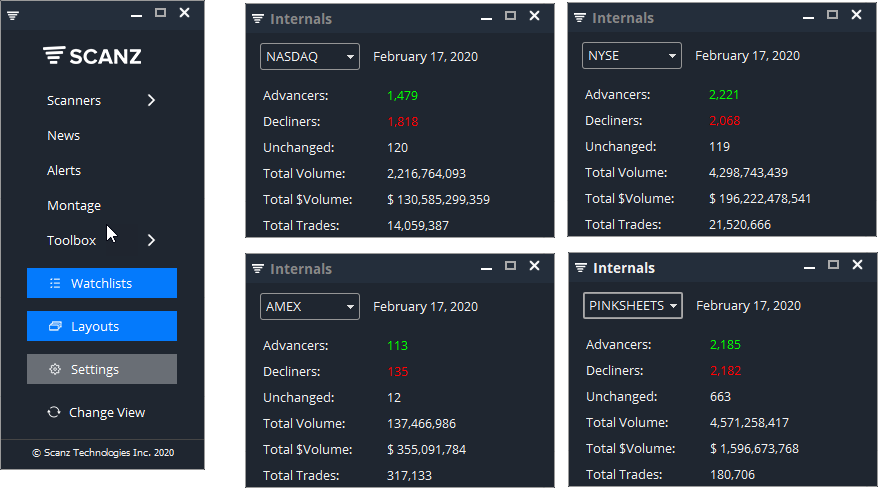The height and width of the screenshot is (489, 879).
Task: Click the title icon of PINKSHEETS Internals window
Action: coord(581,268)
